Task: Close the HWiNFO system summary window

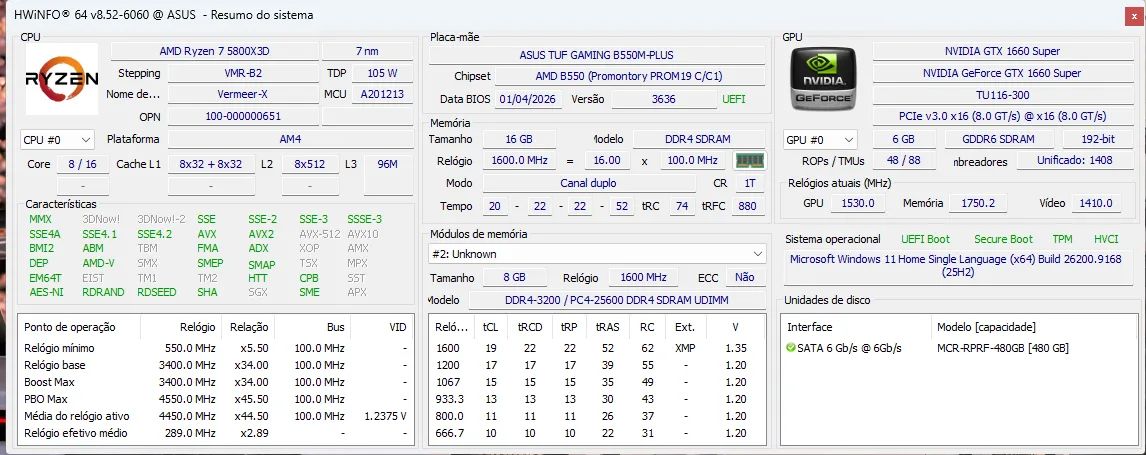Action: coord(1133,15)
